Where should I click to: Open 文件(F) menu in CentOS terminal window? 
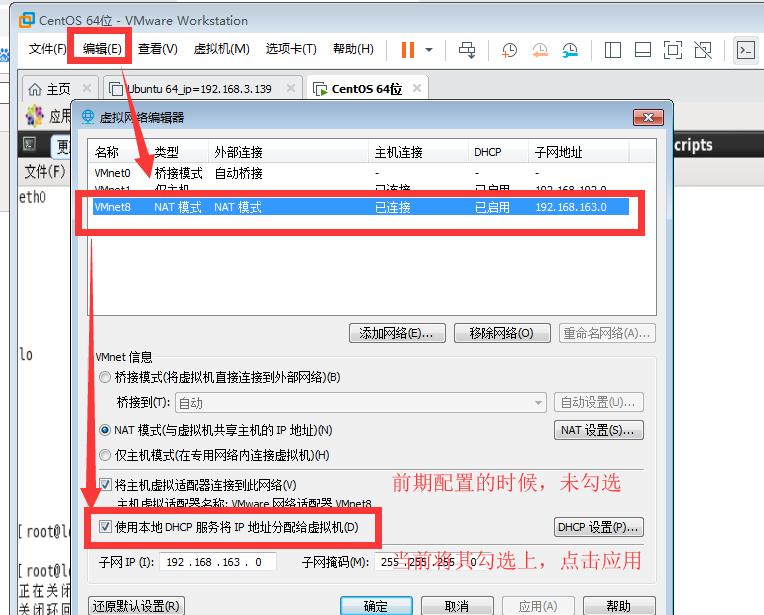coord(44,172)
